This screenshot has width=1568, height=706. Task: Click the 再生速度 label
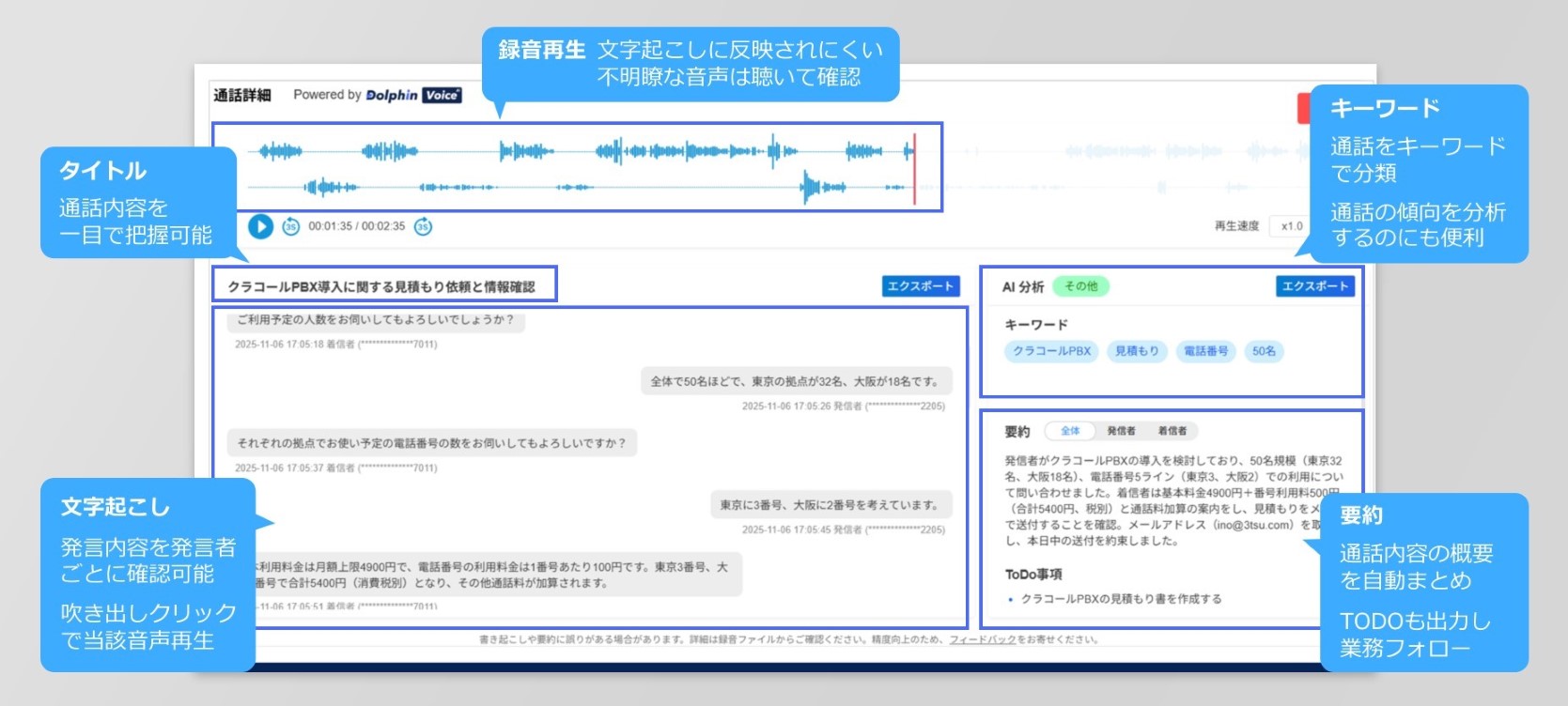click(x=1236, y=226)
